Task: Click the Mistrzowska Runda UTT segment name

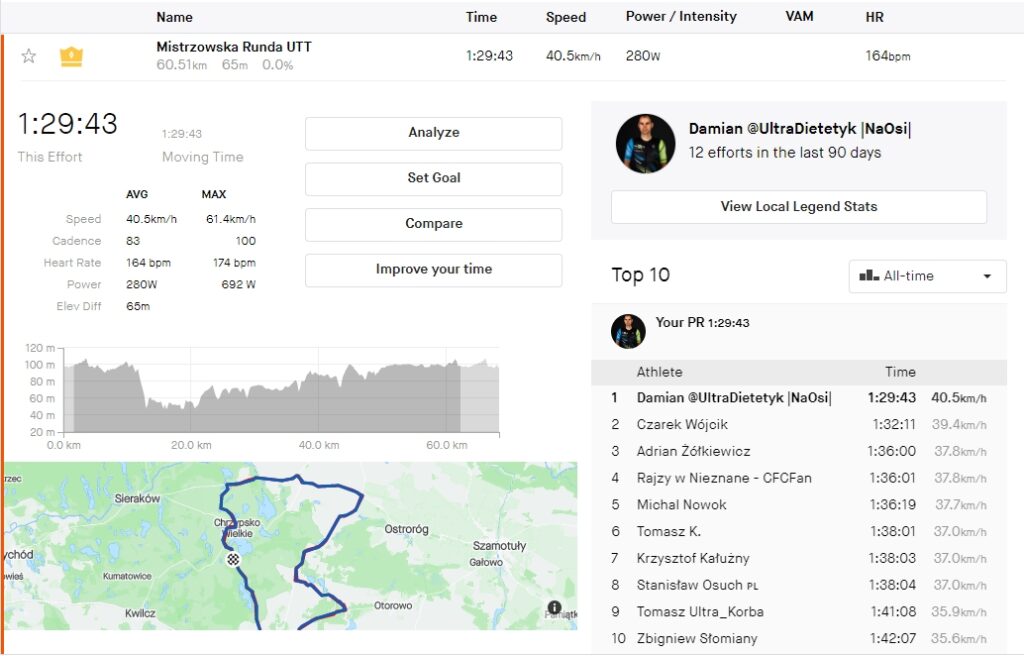Action: (234, 47)
